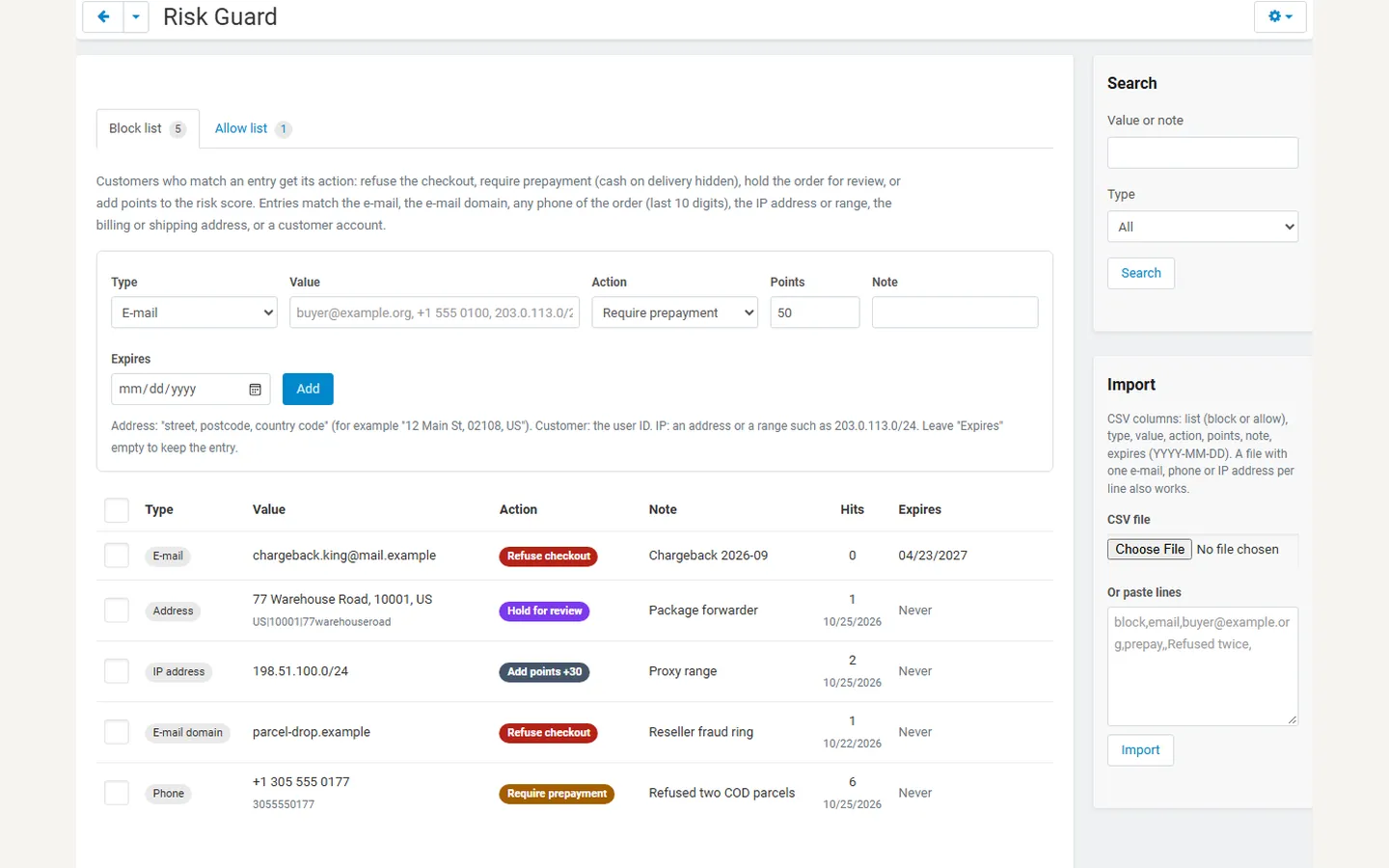The height and width of the screenshot is (868, 1389).
Task: Click the Expires date field
Action: point(190,389)
